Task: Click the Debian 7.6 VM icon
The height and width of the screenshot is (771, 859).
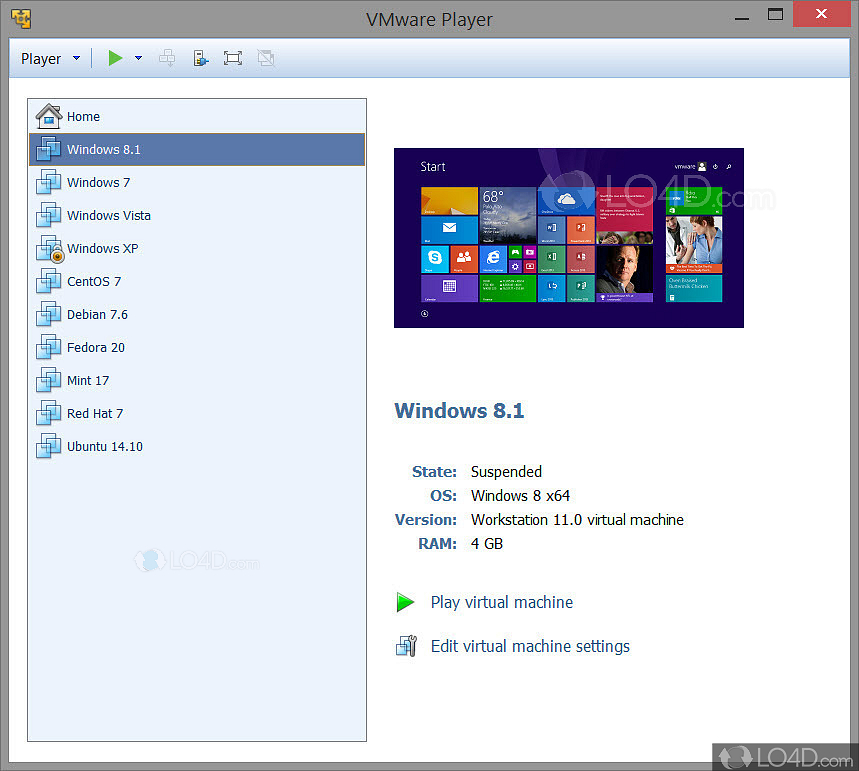Action: click(49, 315)
